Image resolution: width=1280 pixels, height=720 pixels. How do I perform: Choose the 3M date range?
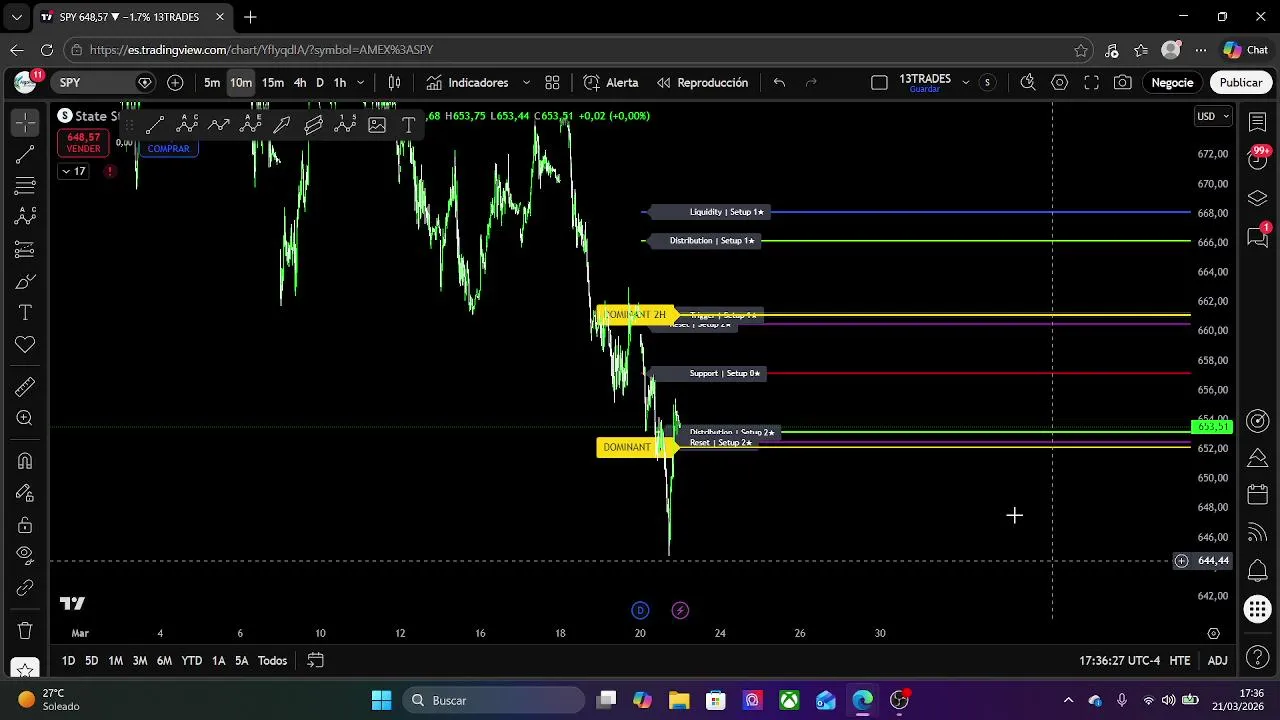pyautogui.click(x=140, y=661)
